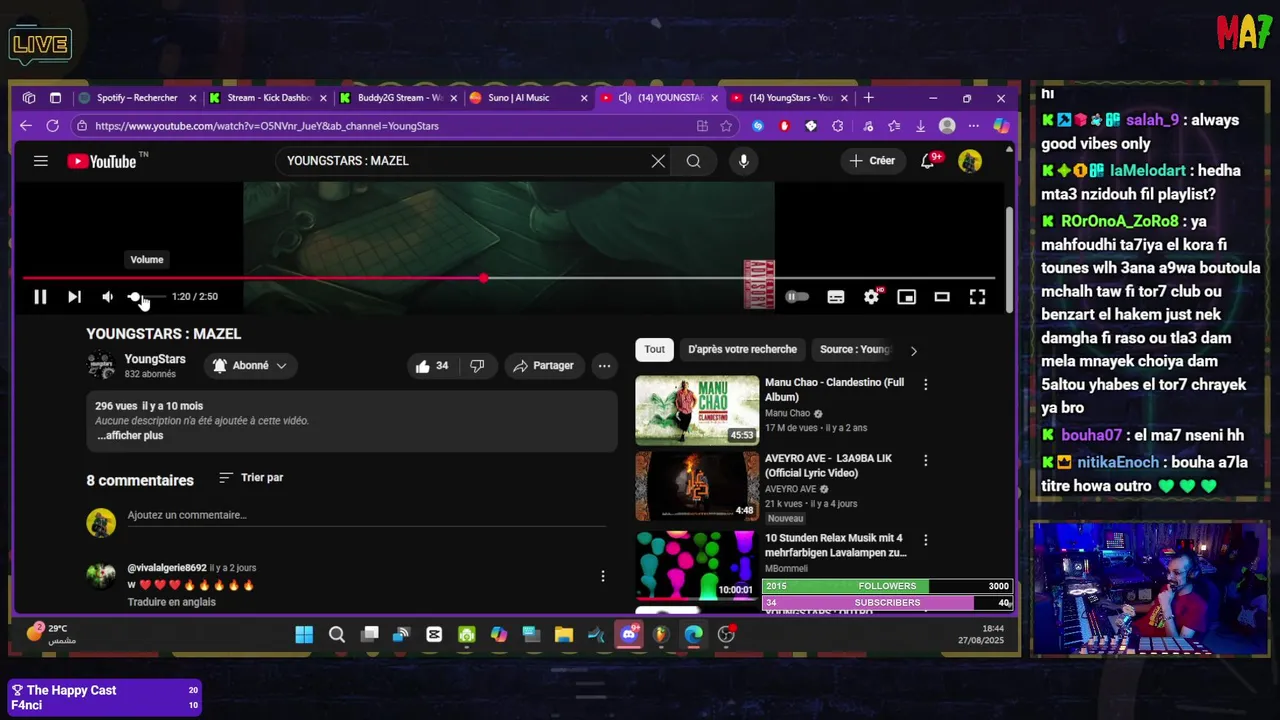1280x720 pixels.
Task: Click Ajoutez un commentaire field
Action: (366, 515)
